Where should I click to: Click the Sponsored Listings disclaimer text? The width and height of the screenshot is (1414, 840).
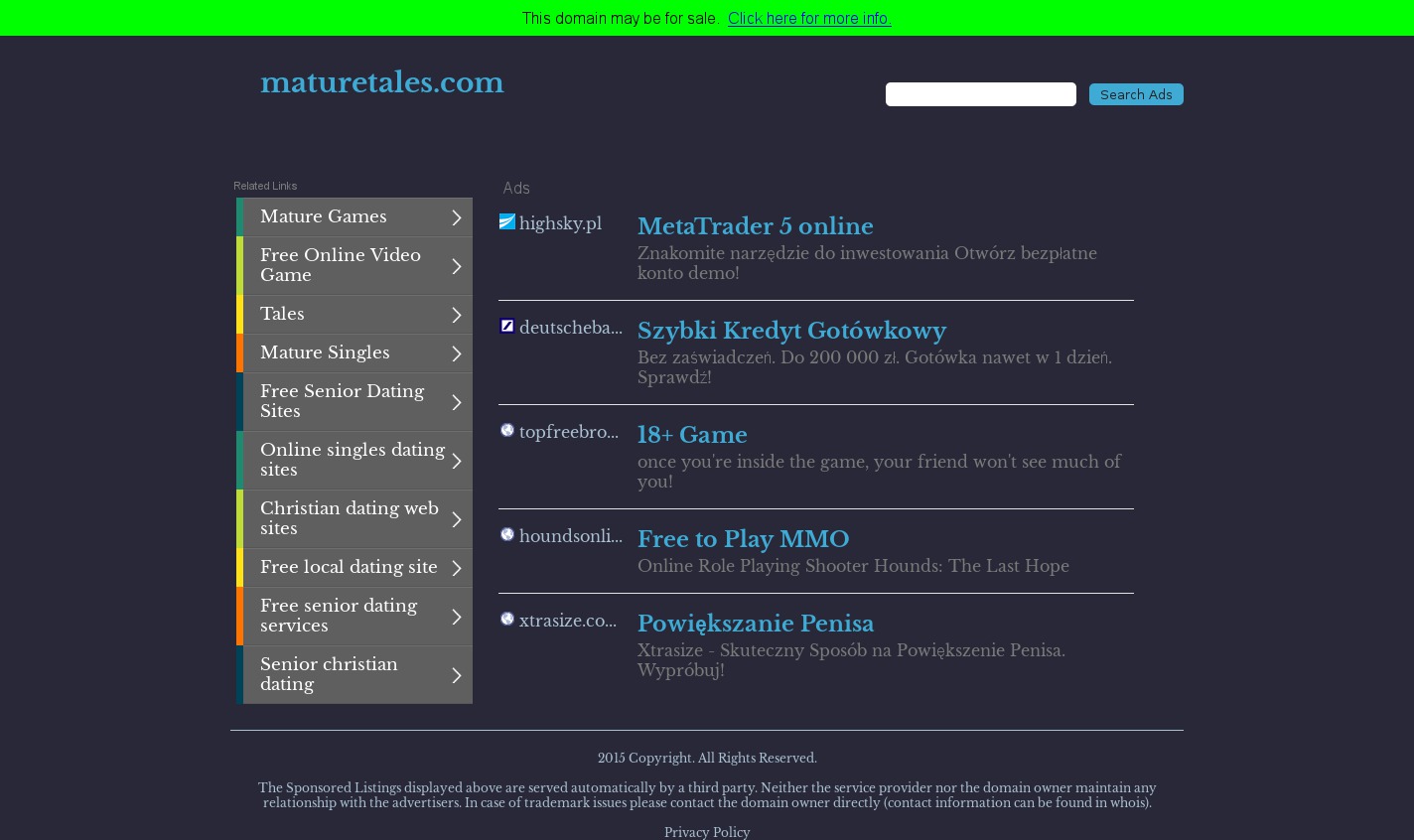pyautogui.click(x=707, y=795)
